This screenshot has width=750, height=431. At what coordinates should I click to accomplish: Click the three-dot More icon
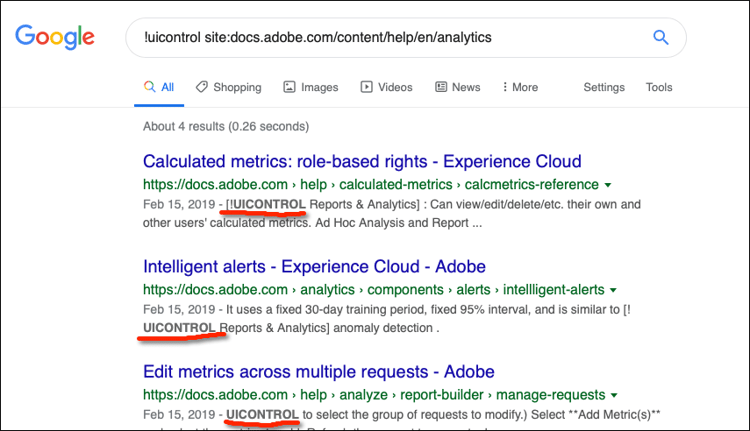504,87
